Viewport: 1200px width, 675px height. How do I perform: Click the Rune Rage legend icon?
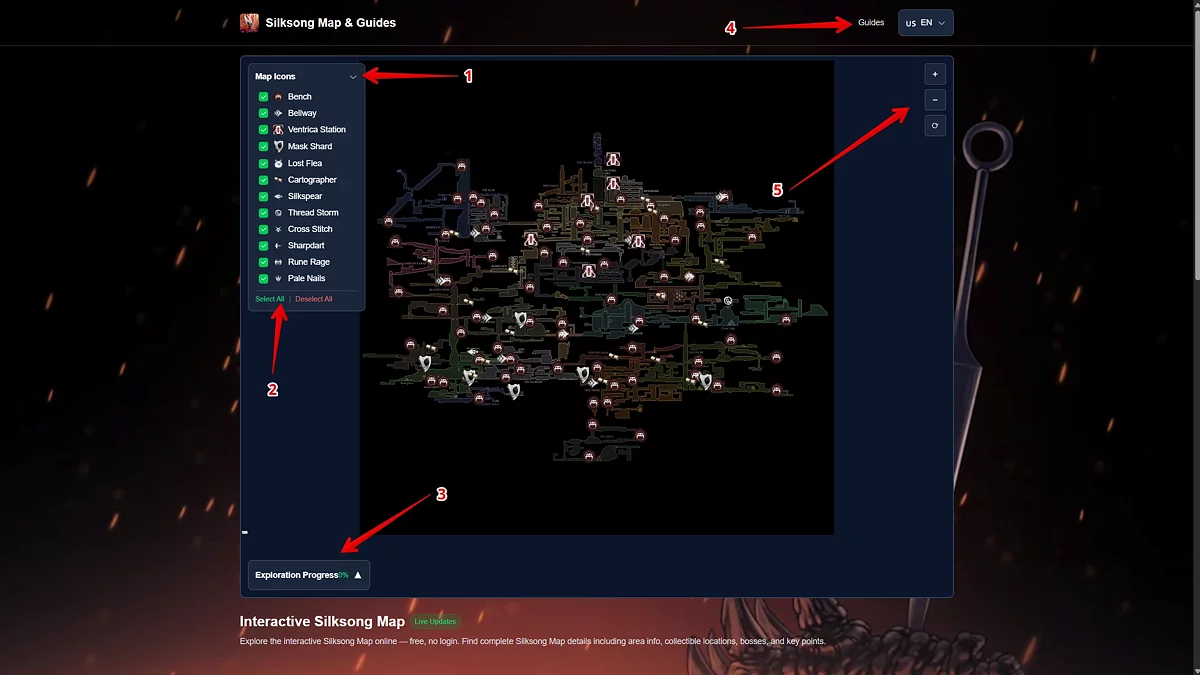[x=278, y=262]
